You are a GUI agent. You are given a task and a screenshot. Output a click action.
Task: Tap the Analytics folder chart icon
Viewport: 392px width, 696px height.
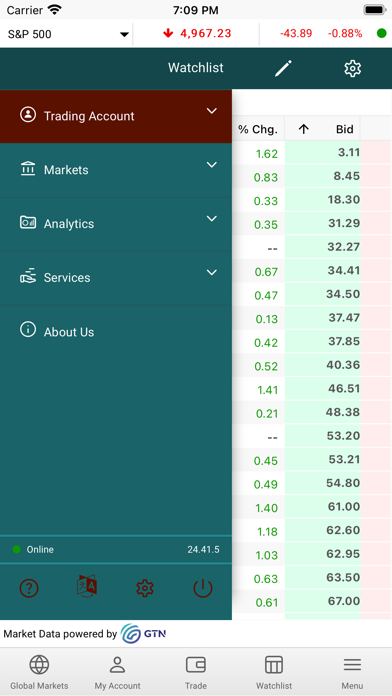(x=28, y=222)
